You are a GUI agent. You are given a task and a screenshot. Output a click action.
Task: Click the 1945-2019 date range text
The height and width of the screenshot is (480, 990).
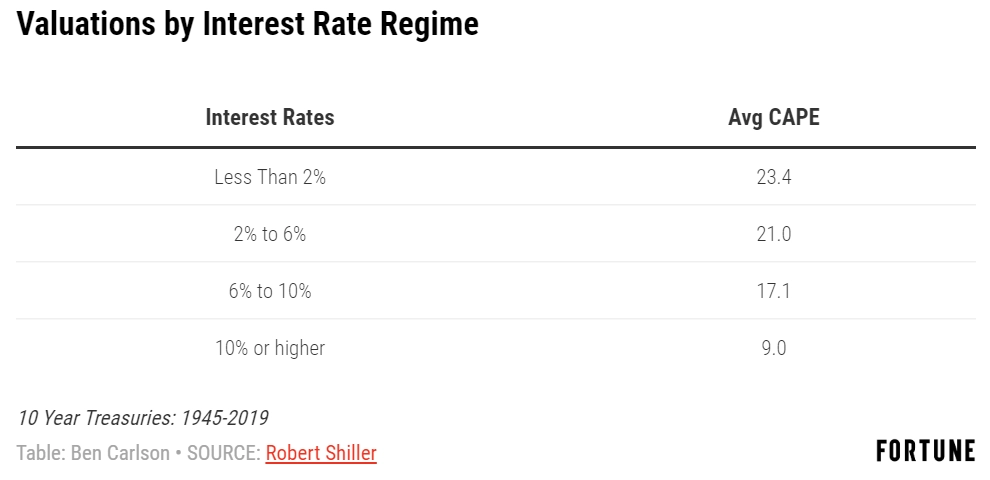coord(225,417)
